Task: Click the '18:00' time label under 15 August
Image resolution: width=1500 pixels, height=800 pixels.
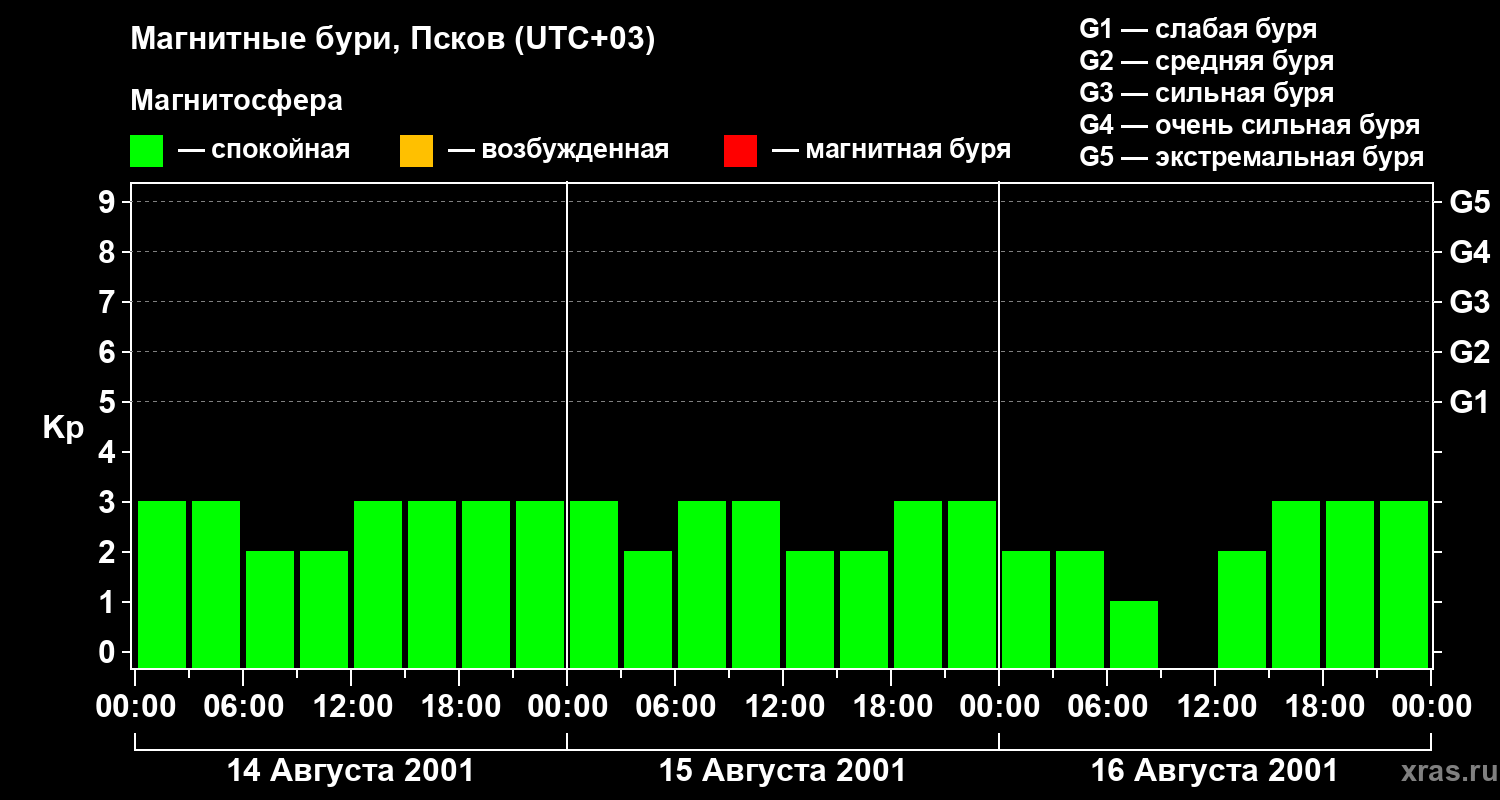Action: (x=892, y=707)
